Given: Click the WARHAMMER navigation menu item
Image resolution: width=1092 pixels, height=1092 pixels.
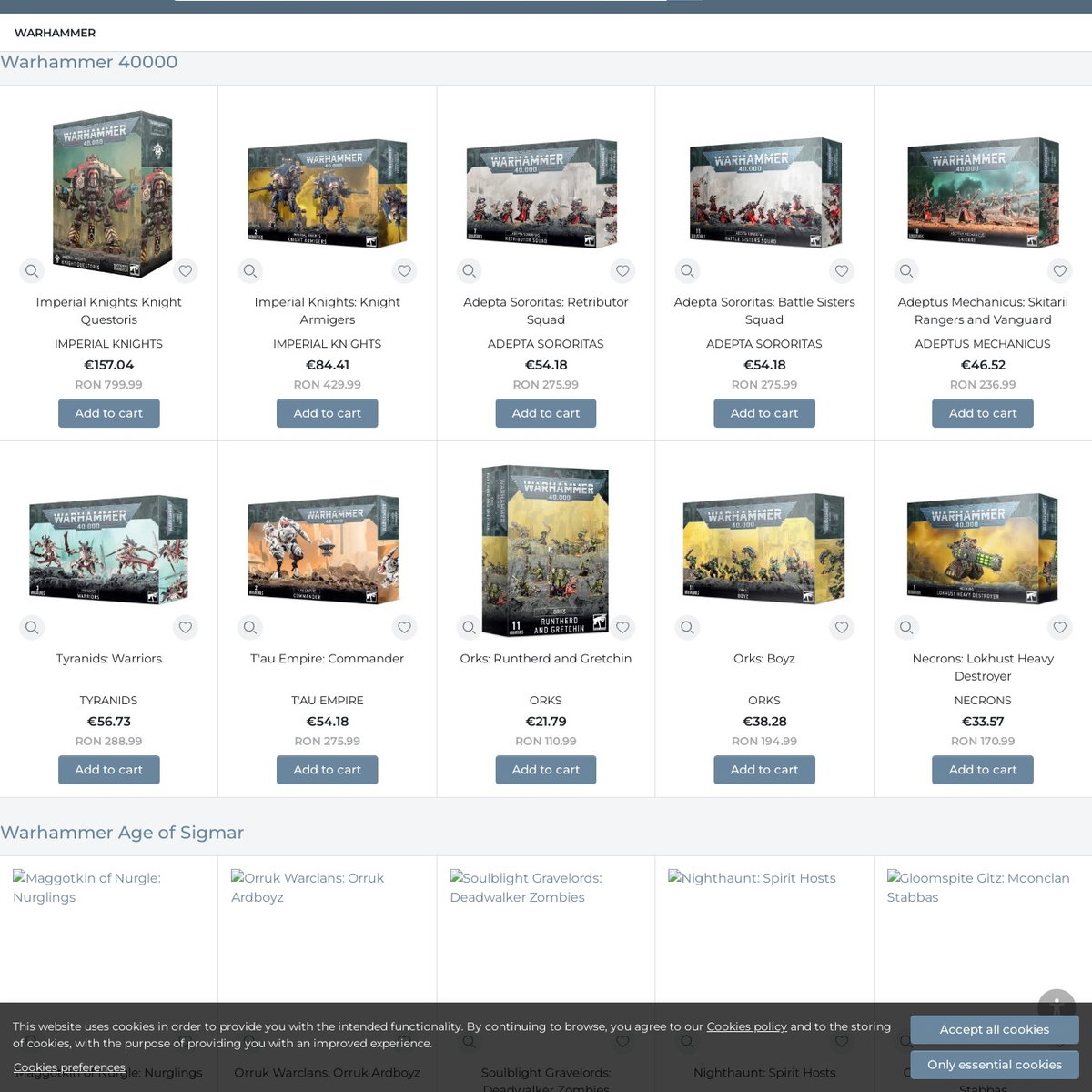Looking at the screenshot, I should [x=55, y=33].
